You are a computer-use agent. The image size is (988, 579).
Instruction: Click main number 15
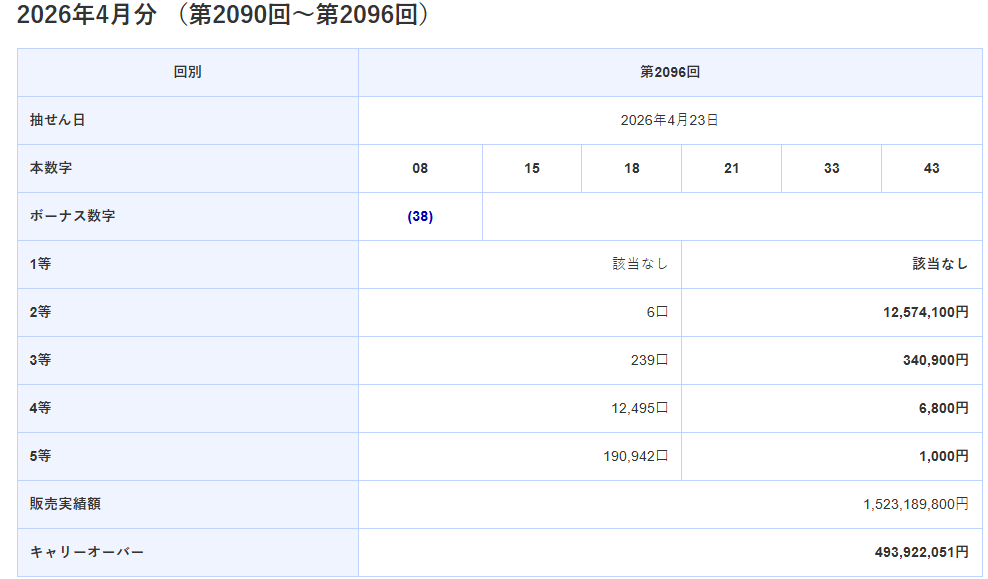tap(532, 168)
